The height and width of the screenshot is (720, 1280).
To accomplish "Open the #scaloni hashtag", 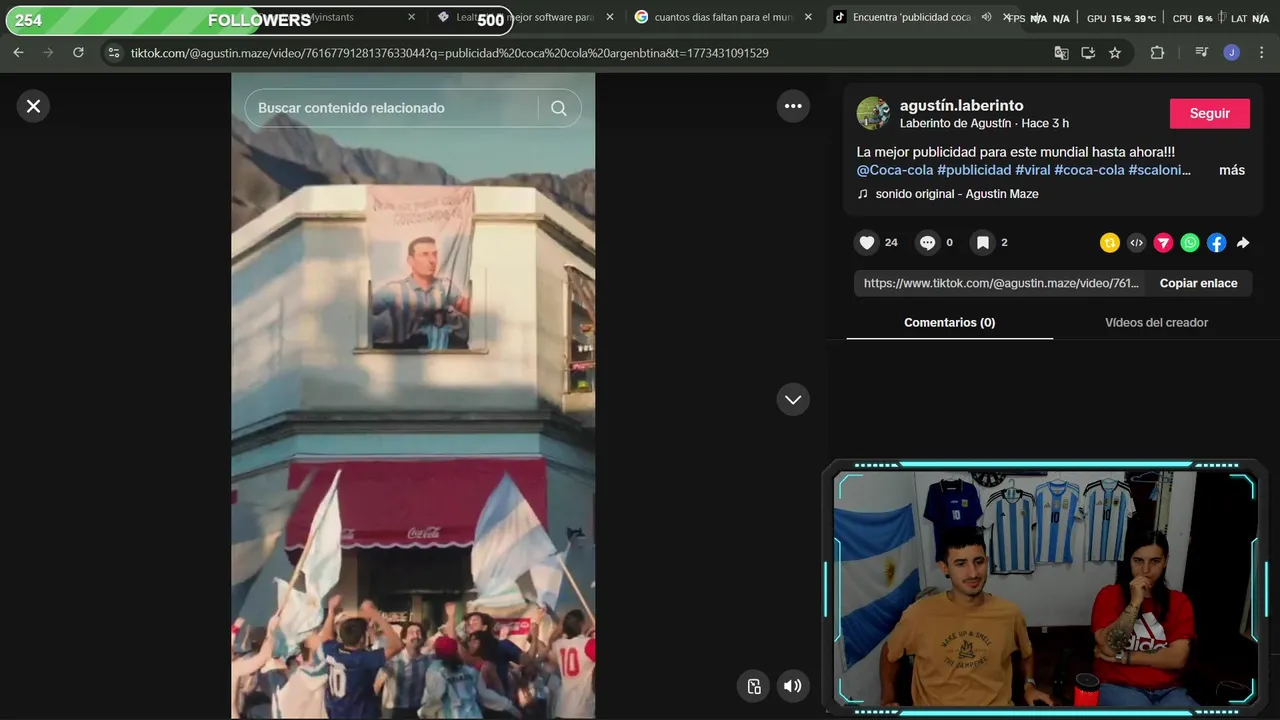I will coord(1160,170).
